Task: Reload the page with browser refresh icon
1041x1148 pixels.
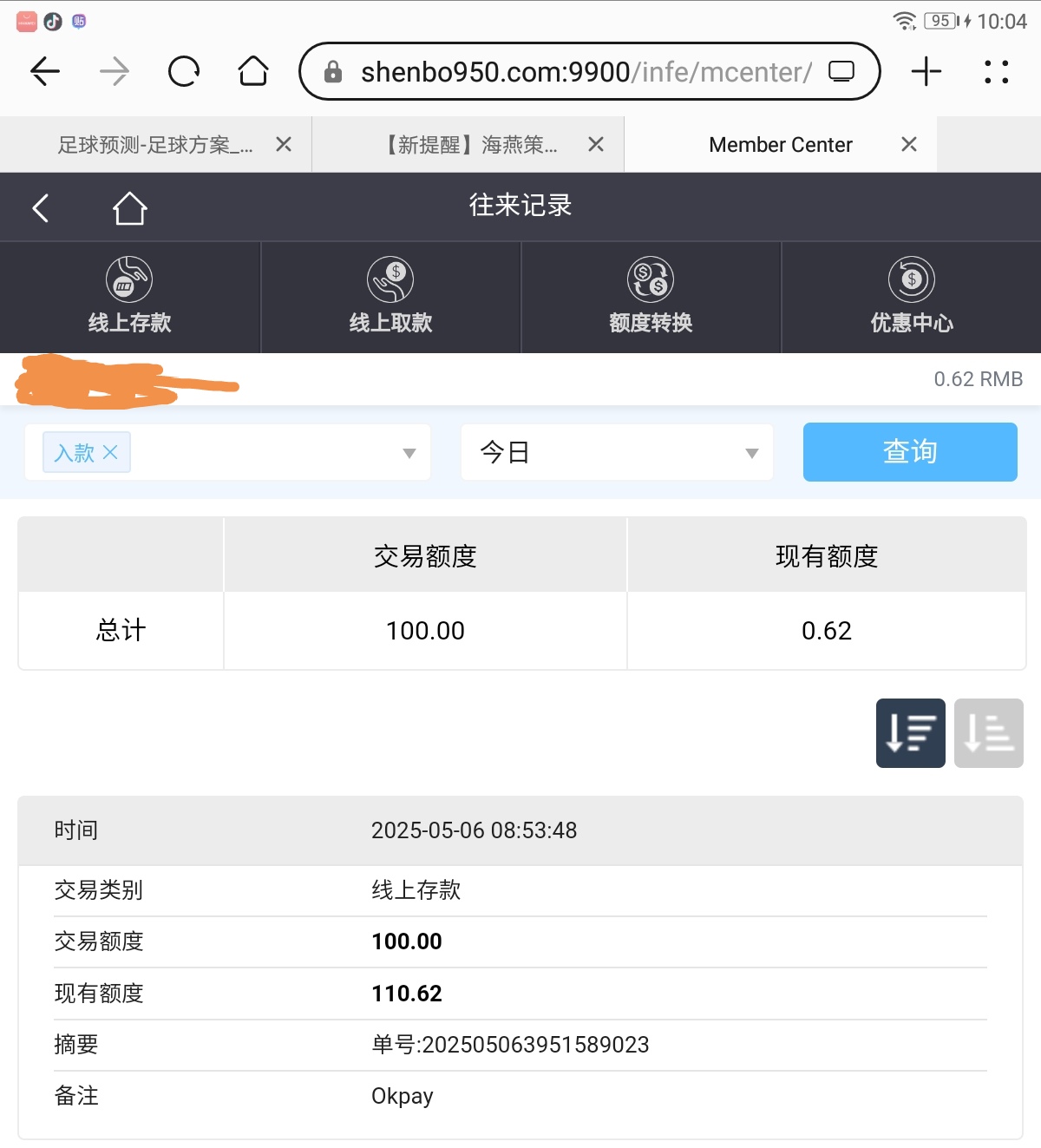Action: click(184, 72)
